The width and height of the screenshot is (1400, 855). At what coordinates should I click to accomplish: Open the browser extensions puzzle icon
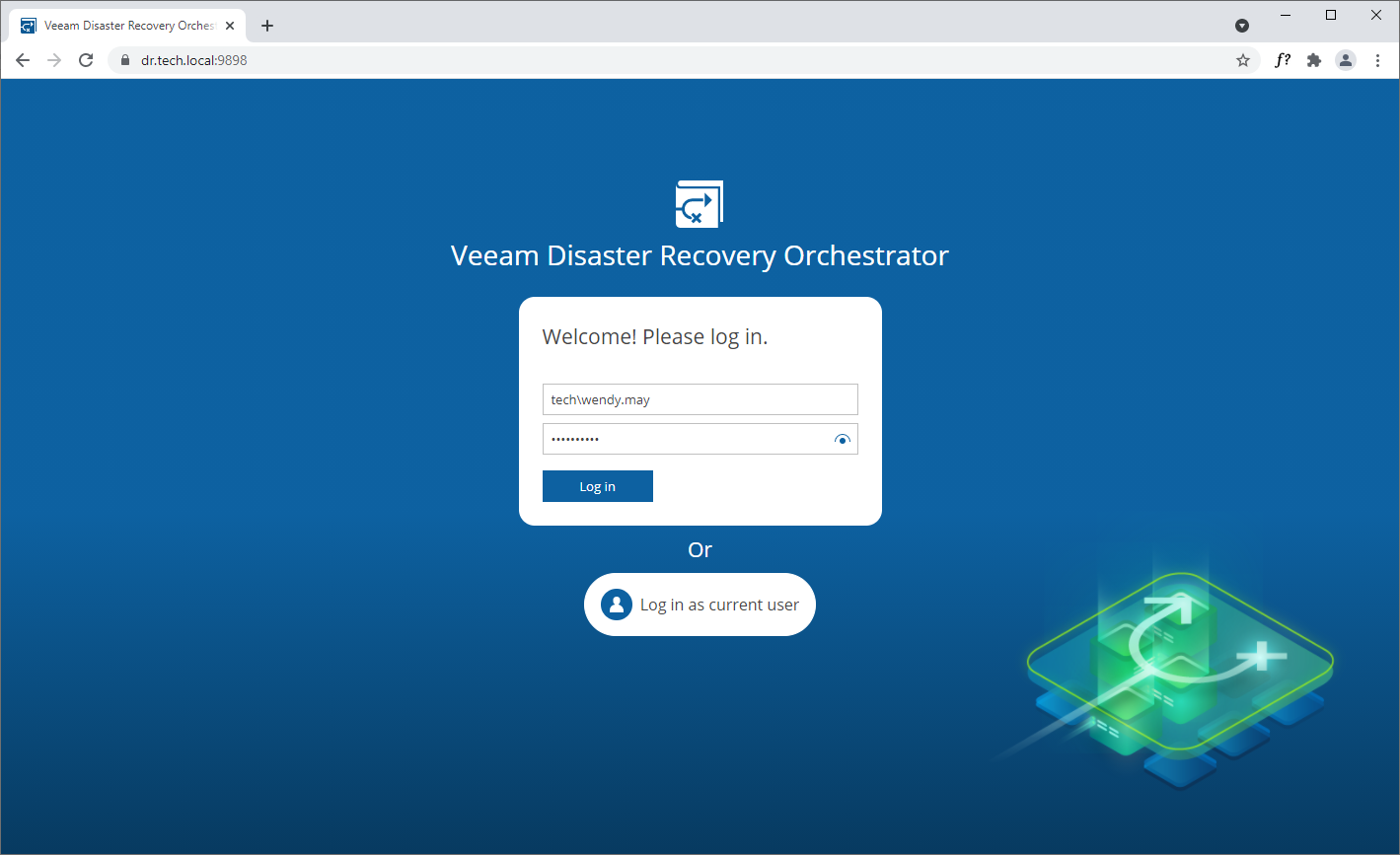1313,59
